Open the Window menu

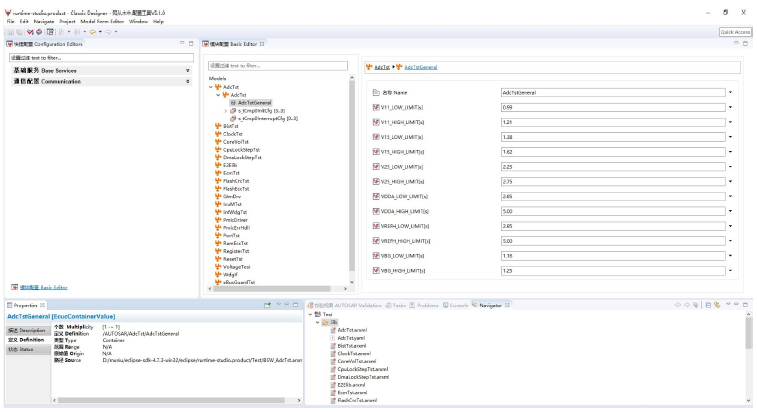[139, 21]
